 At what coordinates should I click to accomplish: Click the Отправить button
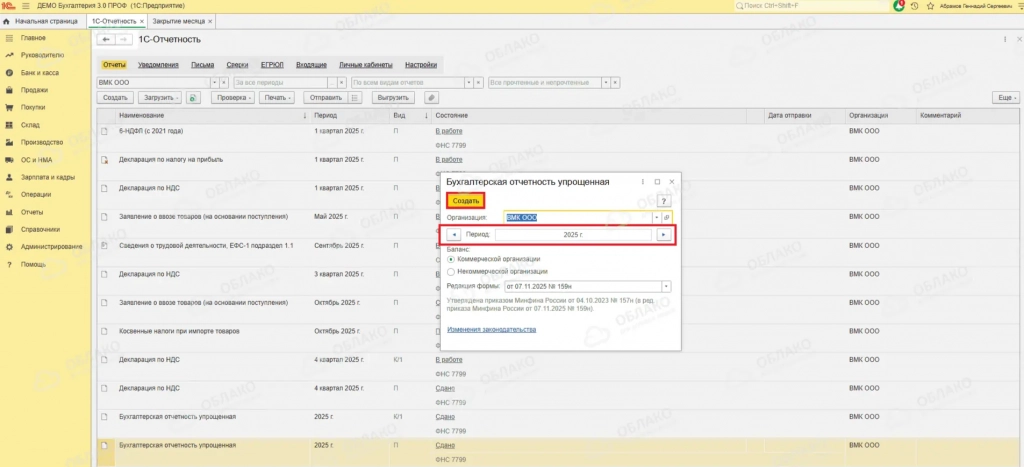click(325, 98)
